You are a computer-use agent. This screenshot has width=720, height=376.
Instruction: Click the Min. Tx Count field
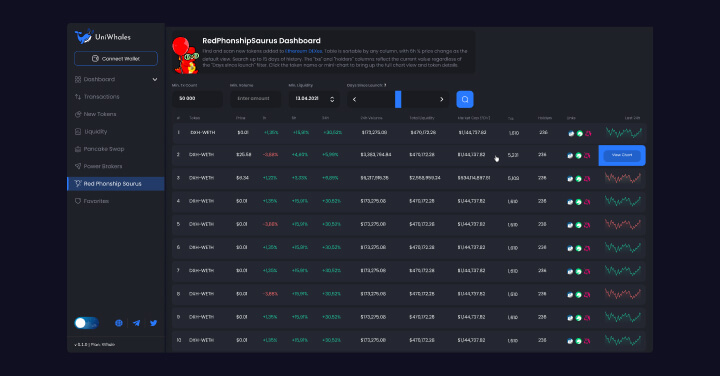coord(197,99)
